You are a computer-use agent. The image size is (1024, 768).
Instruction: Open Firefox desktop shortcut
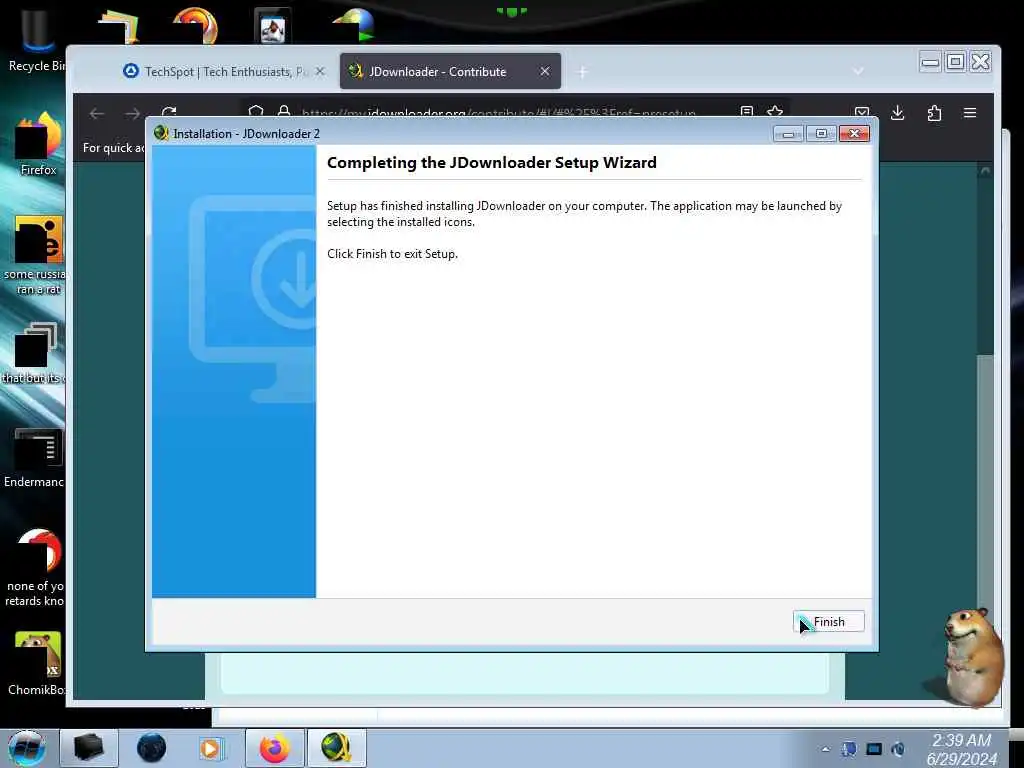tap(38, 144)
